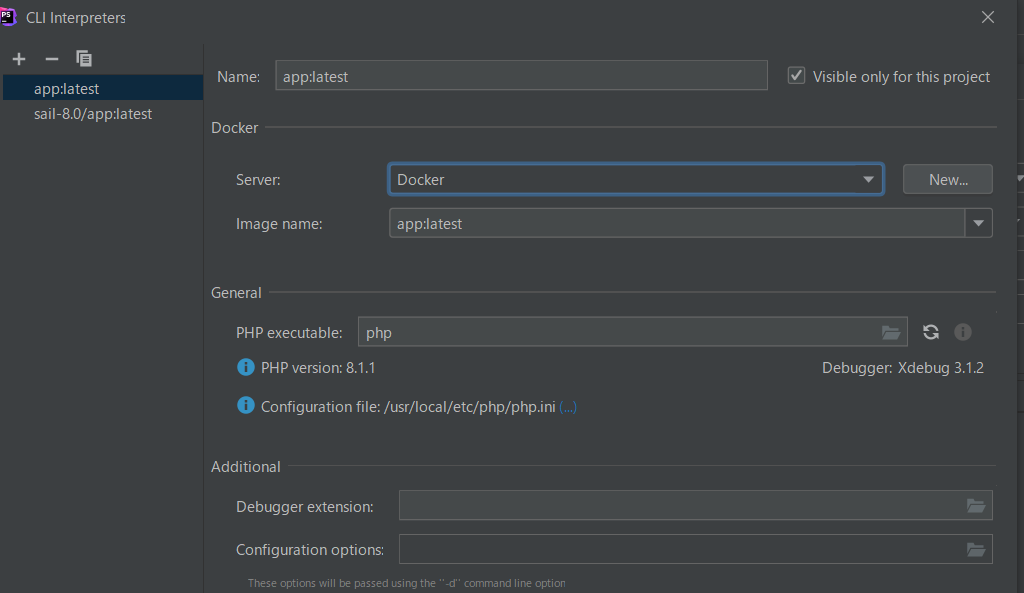Edit the Image name text field
1024x593 pixels.
(x=677, y=223)
